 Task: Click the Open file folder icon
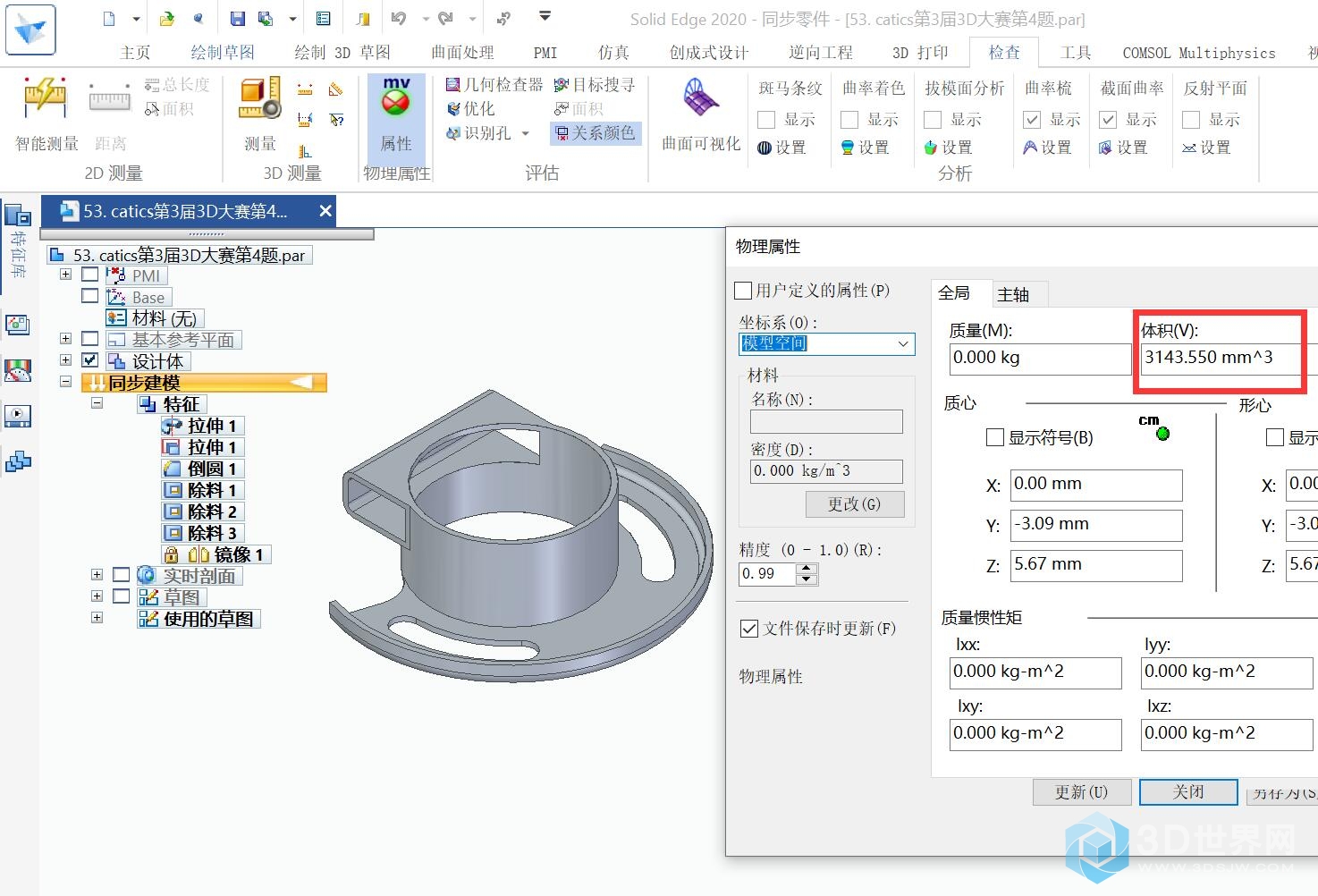[x=167, y=18]
